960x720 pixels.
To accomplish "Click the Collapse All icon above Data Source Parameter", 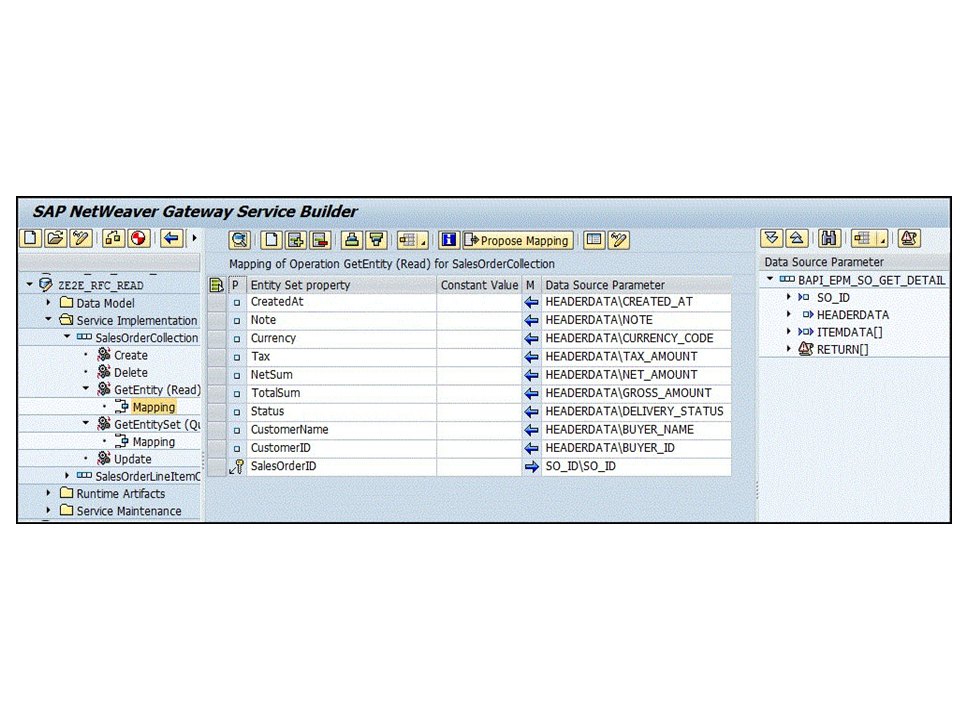I will [796, 239].
